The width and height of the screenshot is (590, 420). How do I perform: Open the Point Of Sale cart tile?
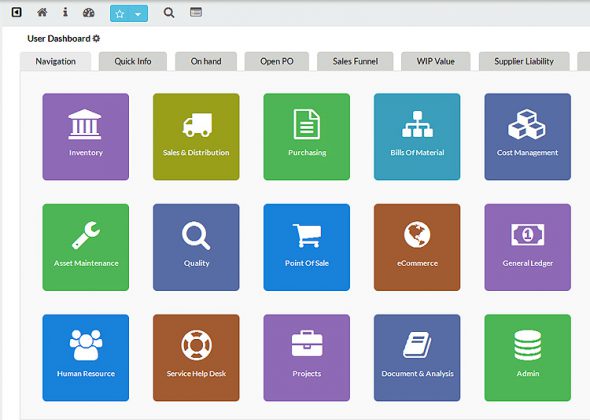(307, 247)
